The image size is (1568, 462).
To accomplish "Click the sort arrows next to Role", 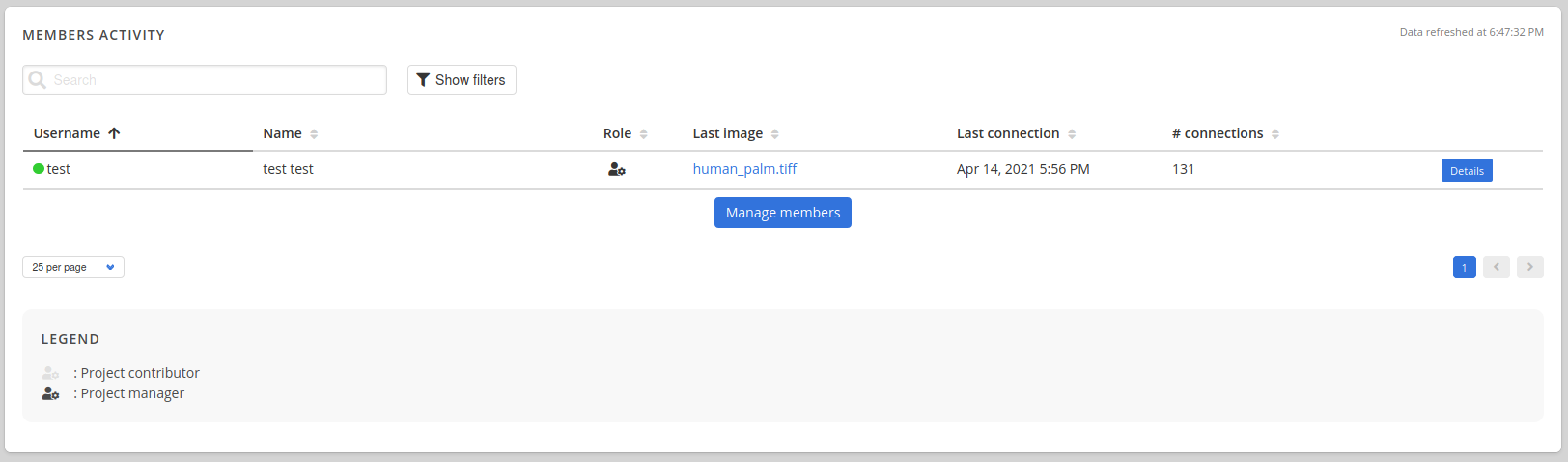I will (x=644, y=134).
